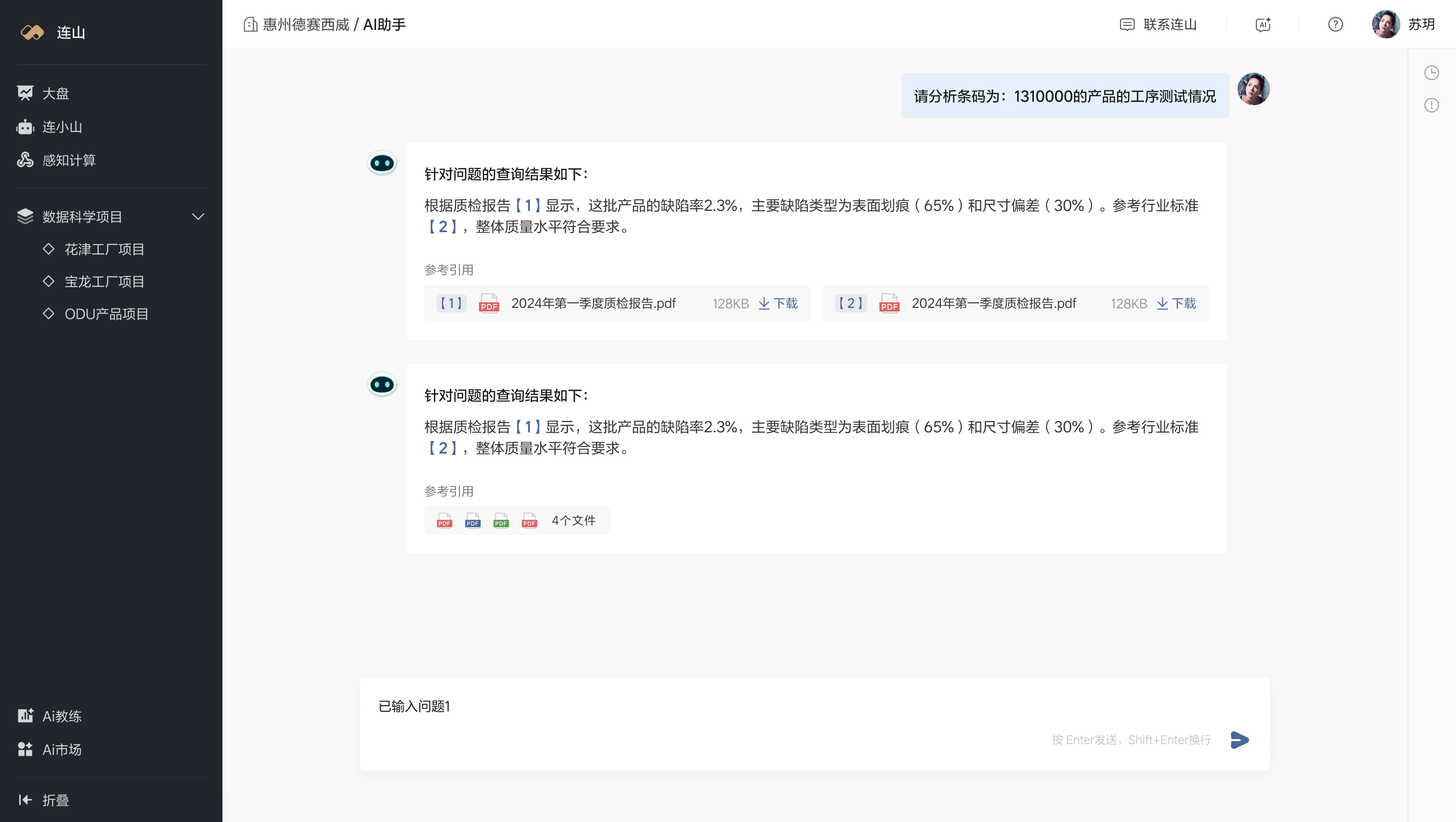This screenshot has width=1456, height=822.
Task: Open the Ai市场 icon
Action: click(x=25, y=749)
